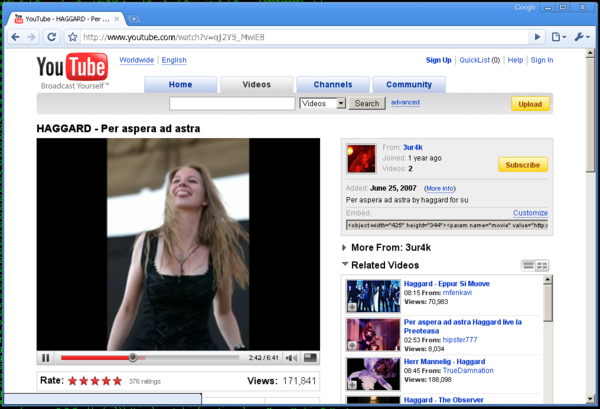
Task: Open the Help link
Action: click(x=515, y=60)
